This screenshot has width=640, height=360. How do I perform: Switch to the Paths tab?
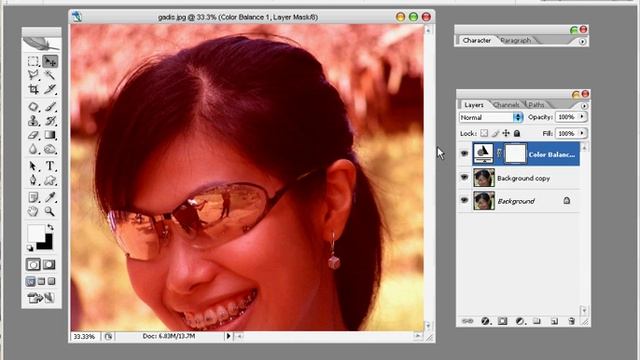[536, 105]
